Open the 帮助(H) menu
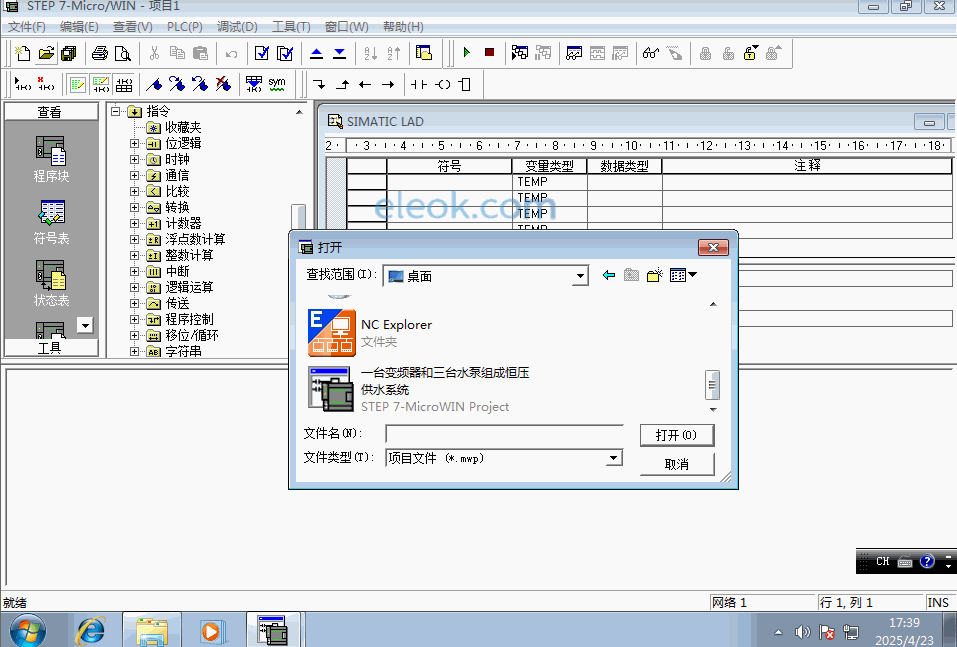 coord(403,27)
